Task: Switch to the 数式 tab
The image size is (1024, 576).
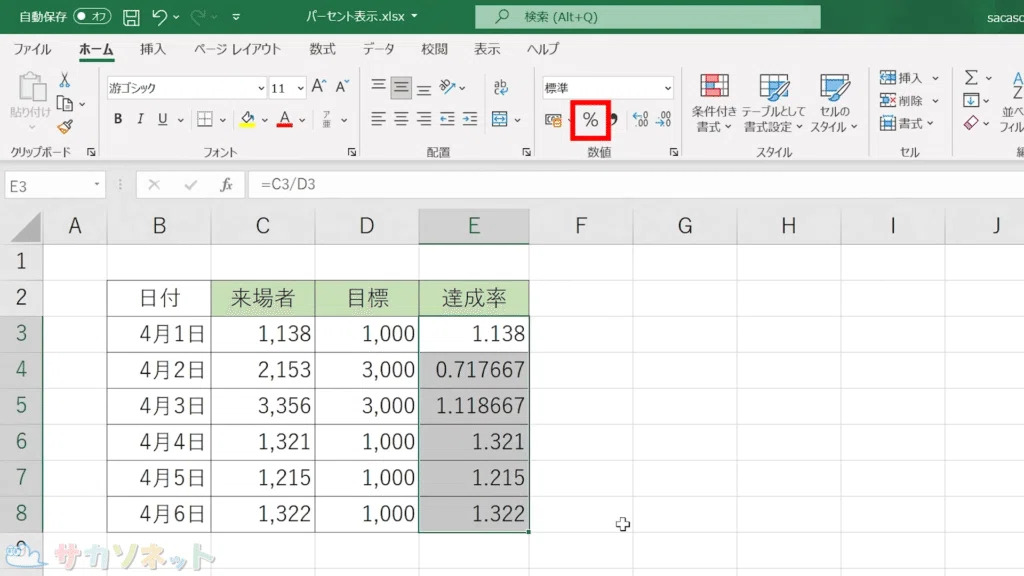Action: coord(322,49)
